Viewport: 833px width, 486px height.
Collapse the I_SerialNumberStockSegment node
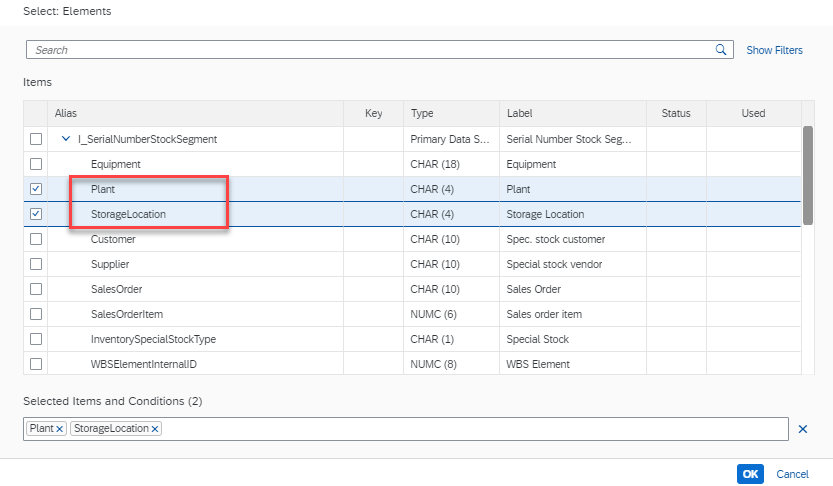tap(66, 139)
